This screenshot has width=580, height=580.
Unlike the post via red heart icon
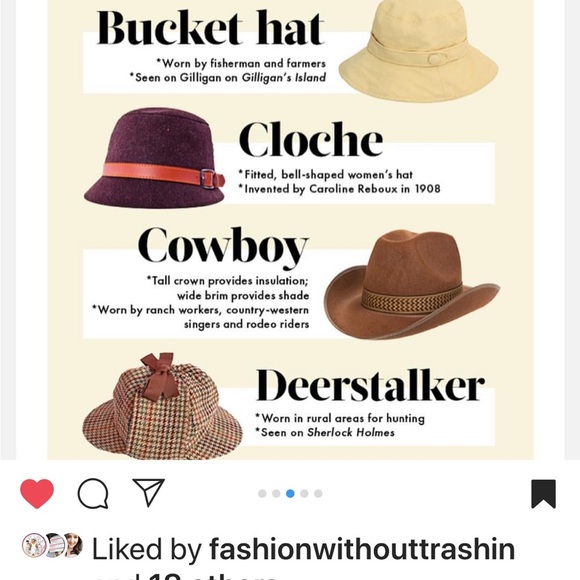click(x=37, y=493)
